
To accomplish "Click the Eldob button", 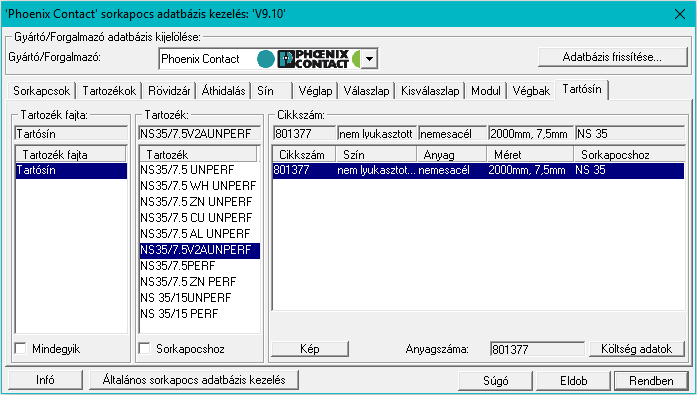I will (x=573, y=381).
